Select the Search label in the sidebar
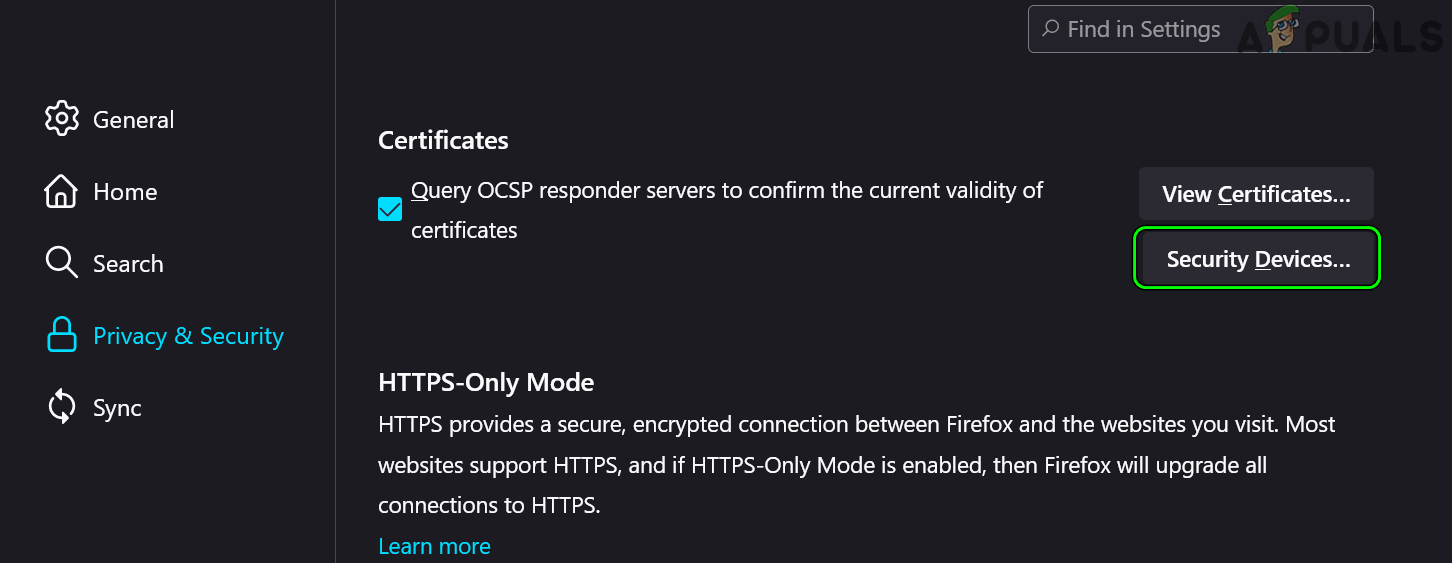Screen dimensions: 1452x563 coord(128,264)
